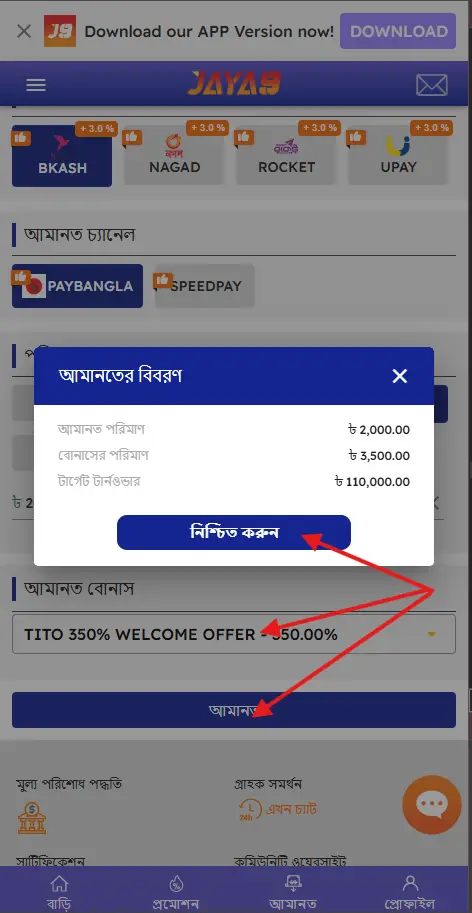Expand the TITO 350% WELCOME OFFER dropdown
This screenshot has height=913, width=472.
coord(234,634)
